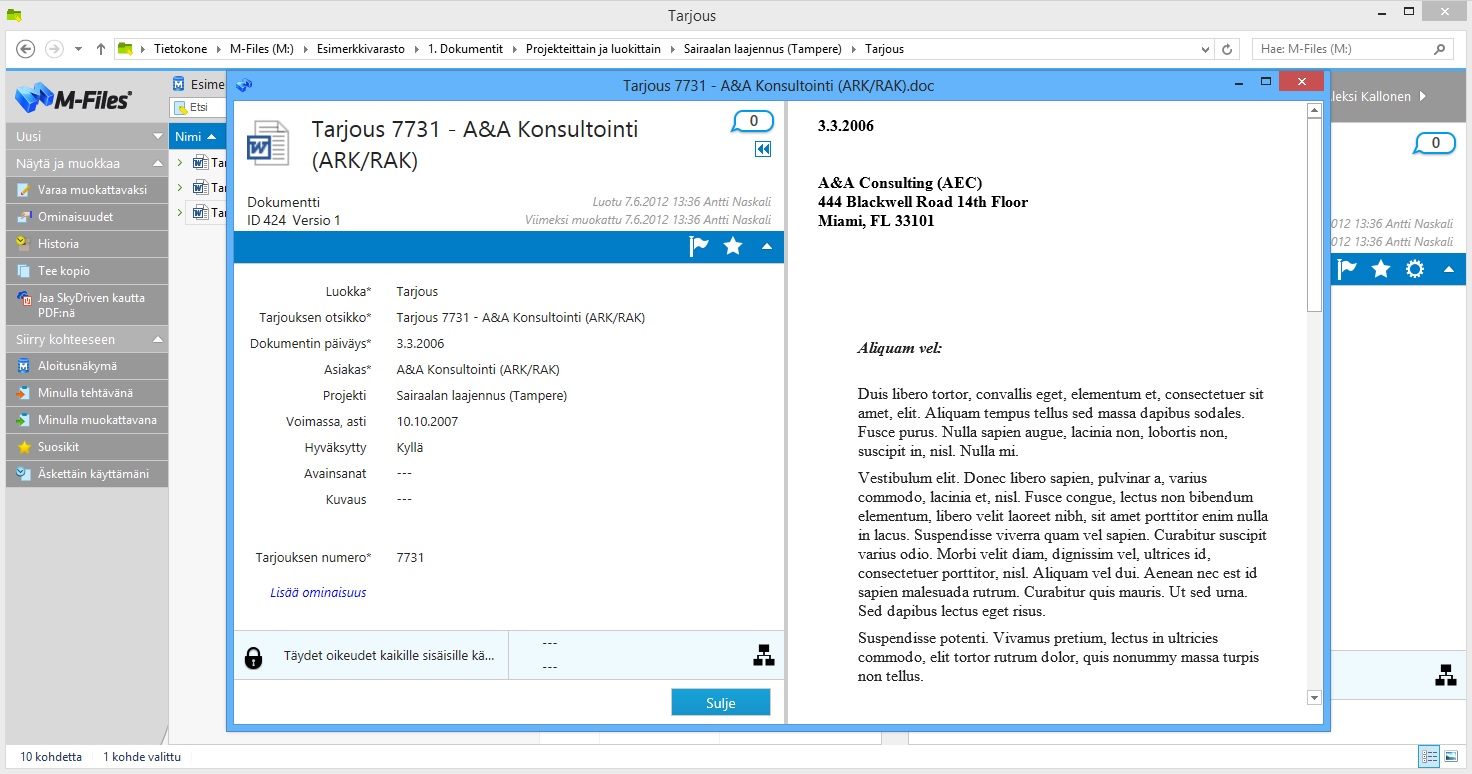Switch to details view icon in status bar
This screenshot has width=1472, height=774.
(1429, 757)
